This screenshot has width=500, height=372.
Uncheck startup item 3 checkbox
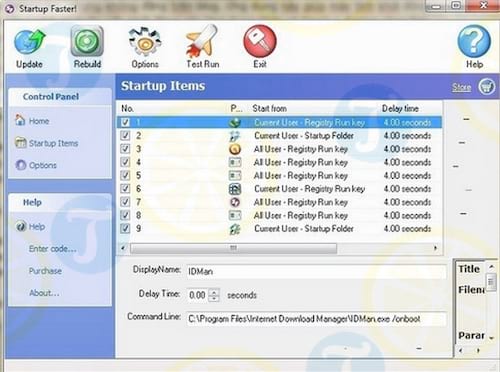point(125,149)
